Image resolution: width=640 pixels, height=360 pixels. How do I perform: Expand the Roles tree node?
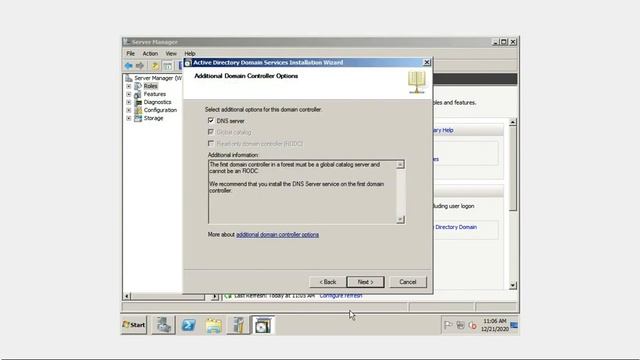(129, 86)
